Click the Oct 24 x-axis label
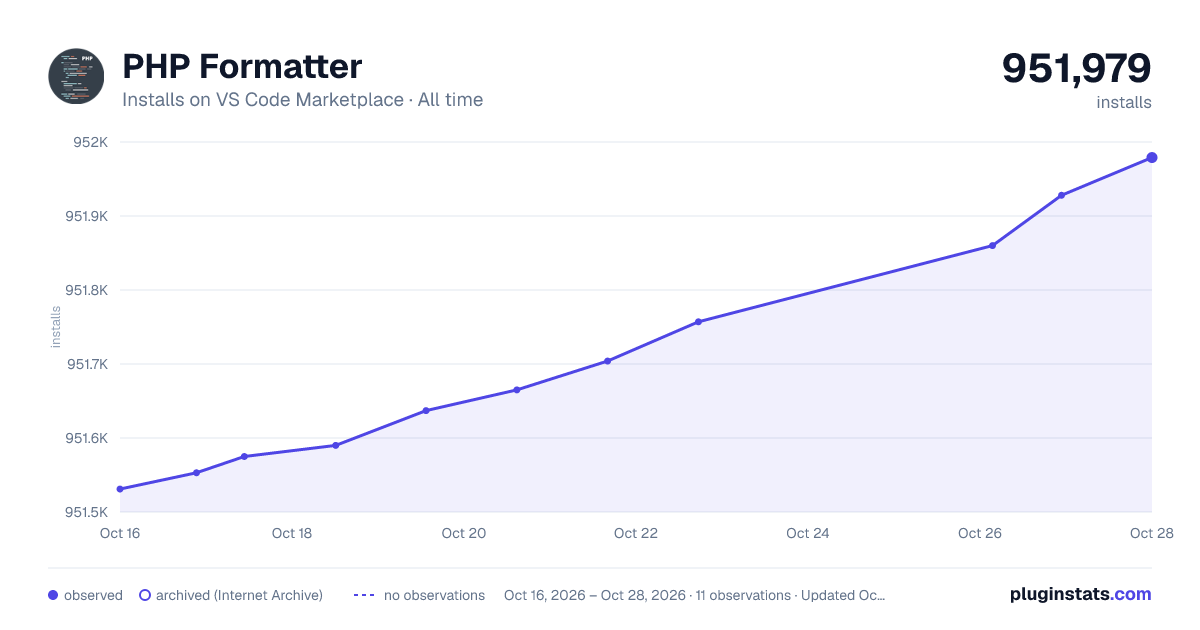Viewport: 1200px width, 630px height. point(808,533)
